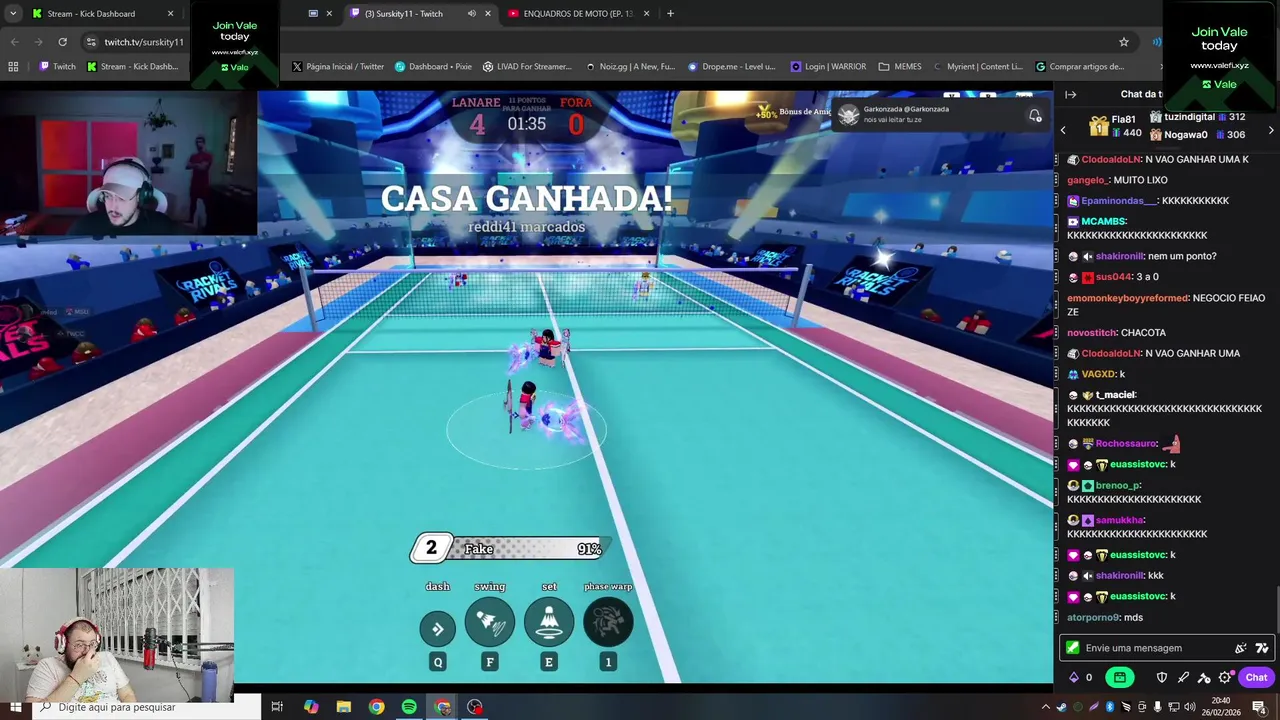
Task: Open the Comprar artigos de bookmark
Action: (1080, 67)
